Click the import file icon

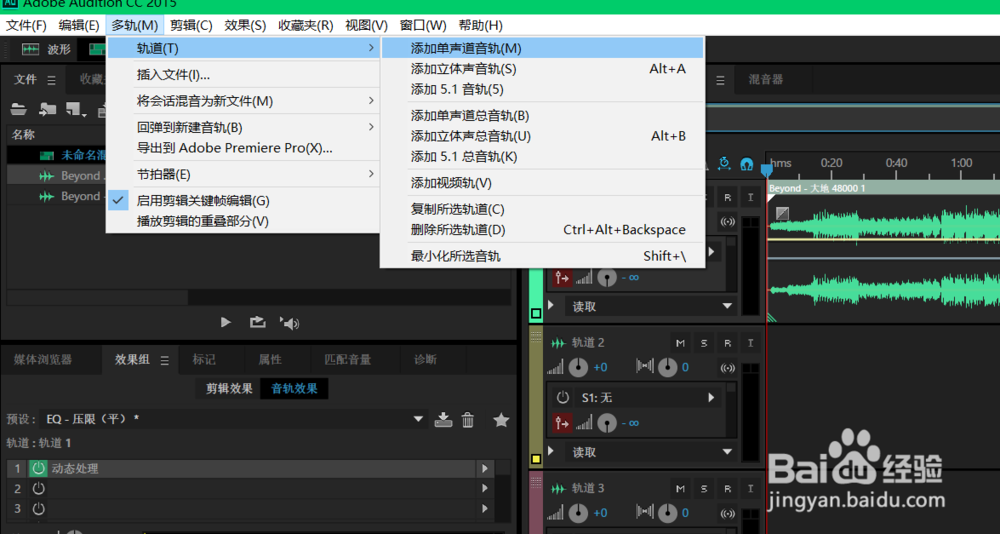[48, 109]
